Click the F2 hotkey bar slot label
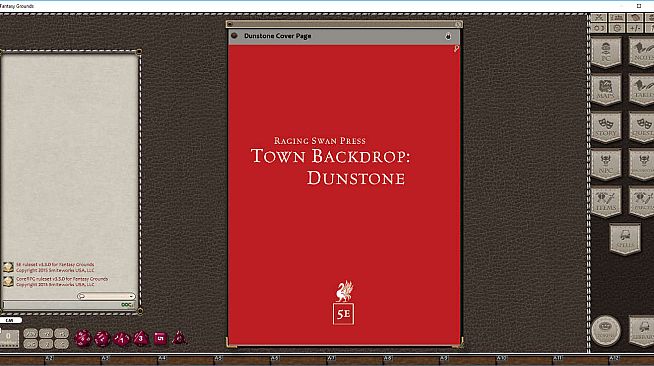 click(x=49, y=358)
